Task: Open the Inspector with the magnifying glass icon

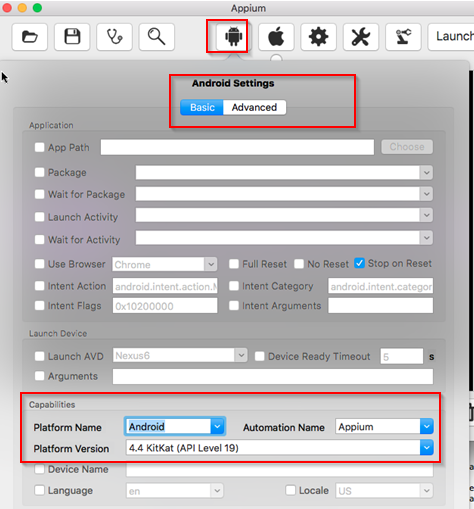Action: (157, 37)
